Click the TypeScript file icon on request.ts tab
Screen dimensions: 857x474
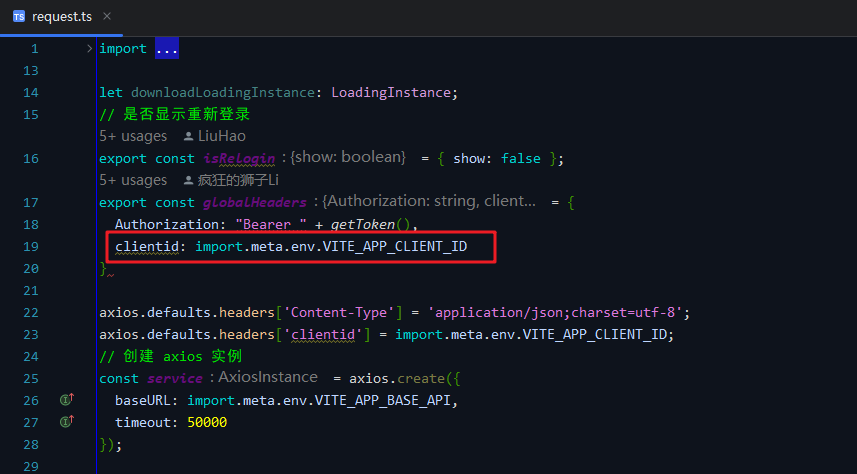(19, 16)
